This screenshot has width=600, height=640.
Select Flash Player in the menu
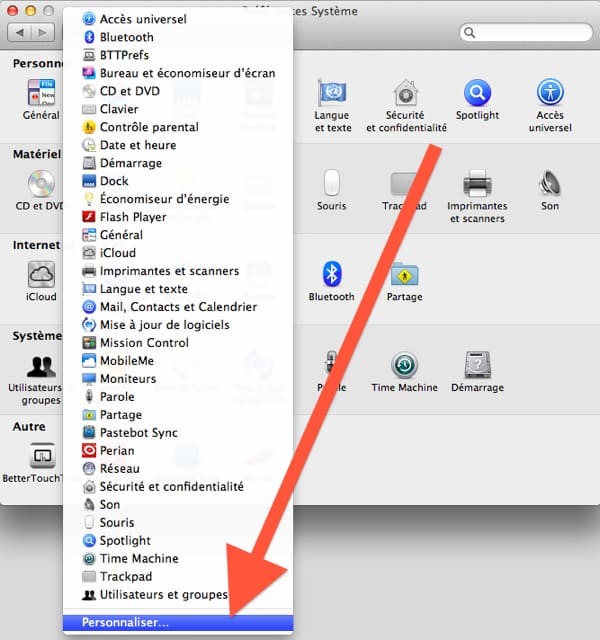[178, 217]
